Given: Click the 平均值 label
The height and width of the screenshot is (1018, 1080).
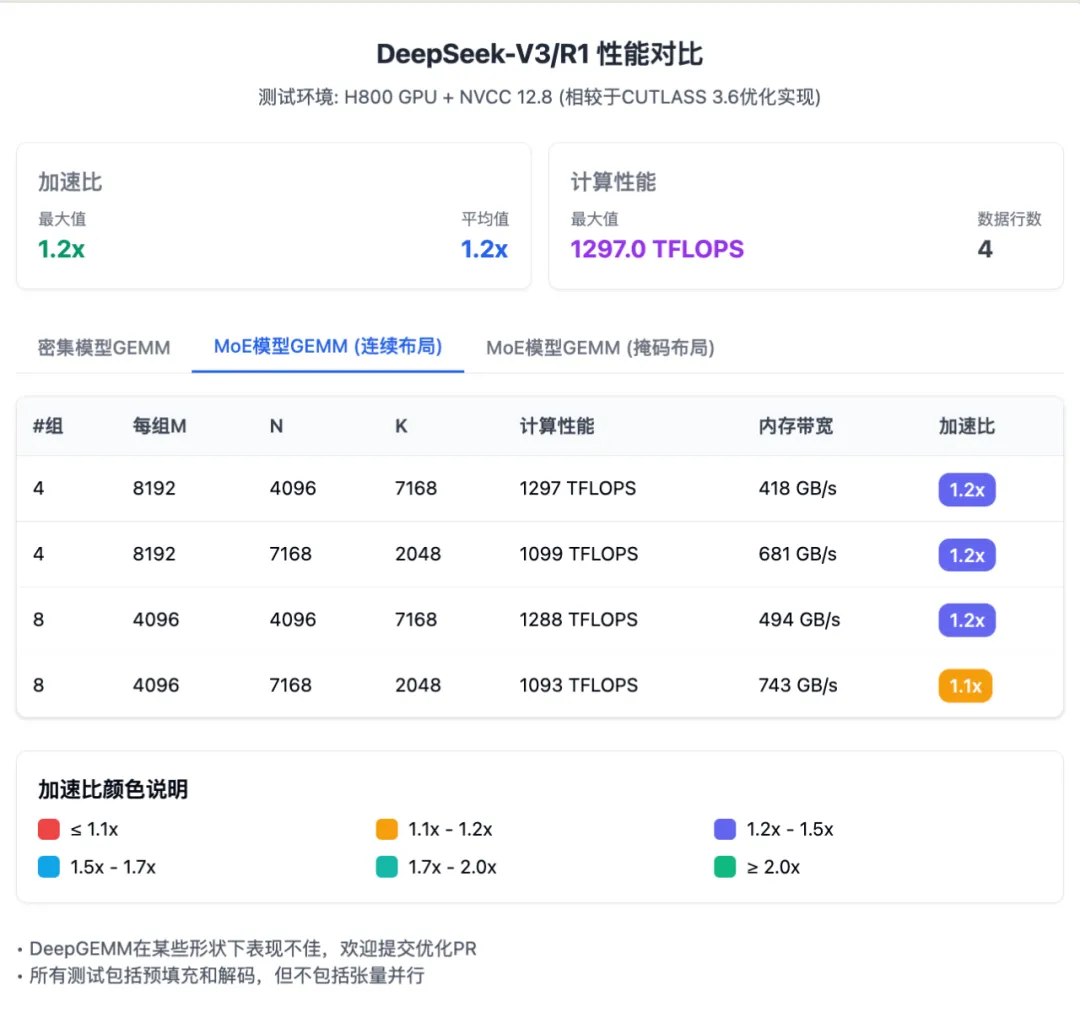Looking at the screenshot, I should point(486,219).
